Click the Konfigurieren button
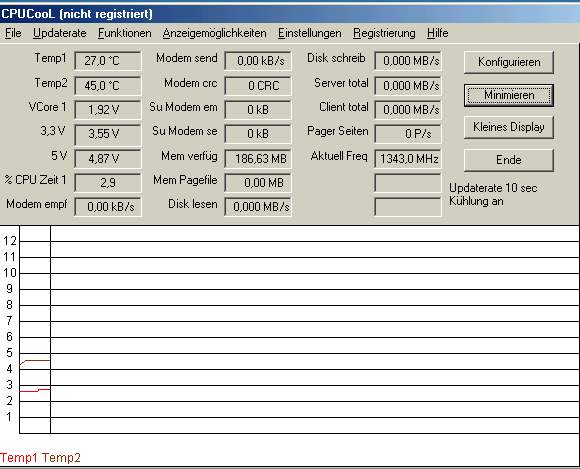This screenshot has width=580, height=469. (509, 62)
